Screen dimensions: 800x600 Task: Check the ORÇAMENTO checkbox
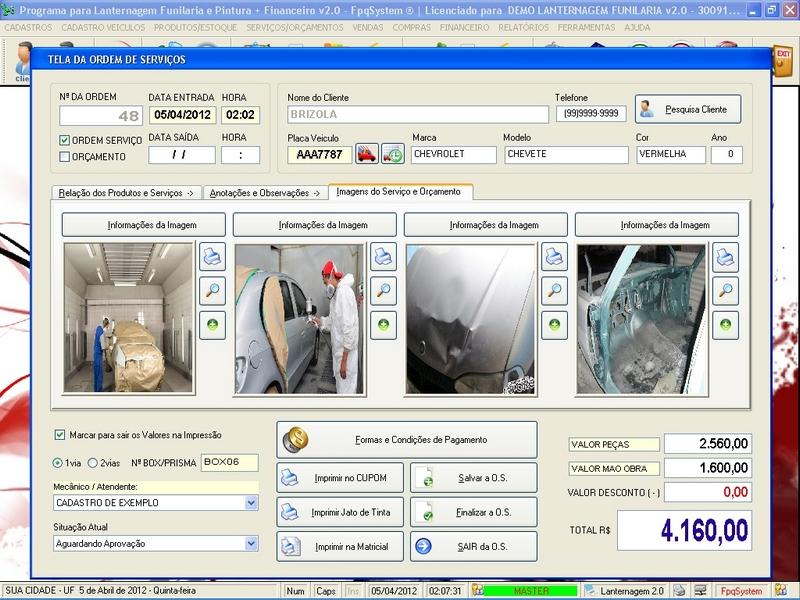[65, 156]
